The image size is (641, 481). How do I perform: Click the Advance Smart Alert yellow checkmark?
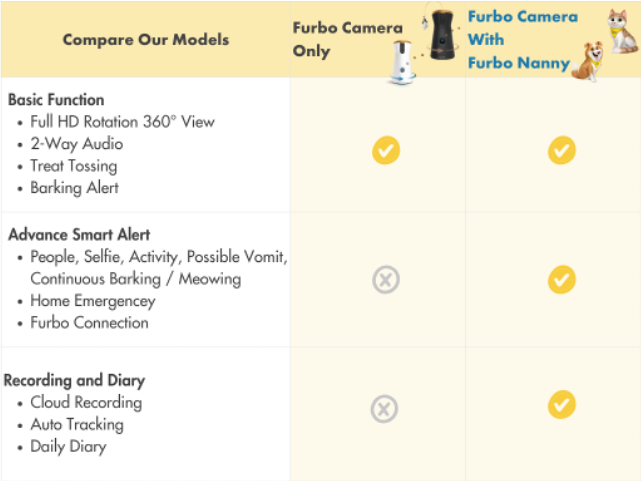click(x=562, y=280)
